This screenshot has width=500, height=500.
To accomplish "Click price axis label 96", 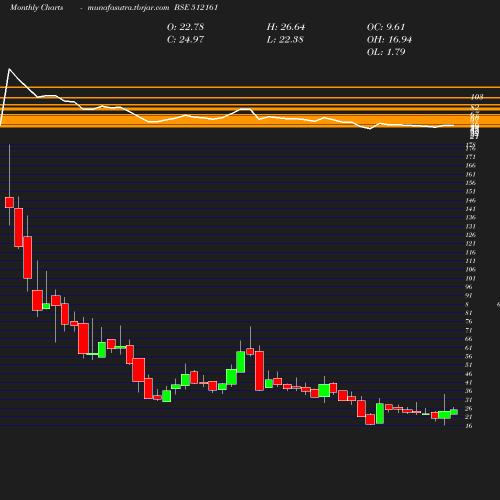I will (469, 287).
